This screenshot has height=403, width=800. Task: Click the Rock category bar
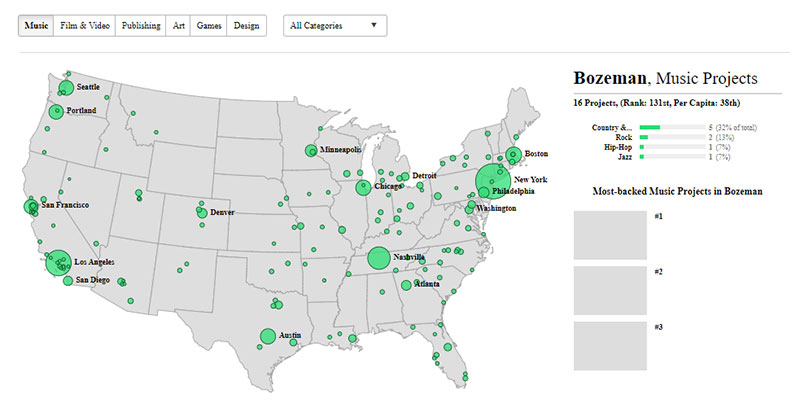click(672, 137)
